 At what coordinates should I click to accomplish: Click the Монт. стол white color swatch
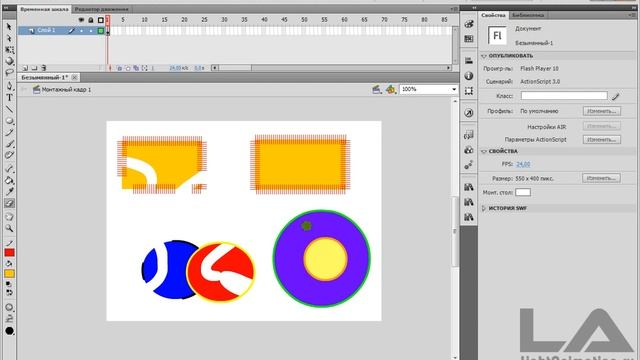pyautogui.click(x=523, y=192)
